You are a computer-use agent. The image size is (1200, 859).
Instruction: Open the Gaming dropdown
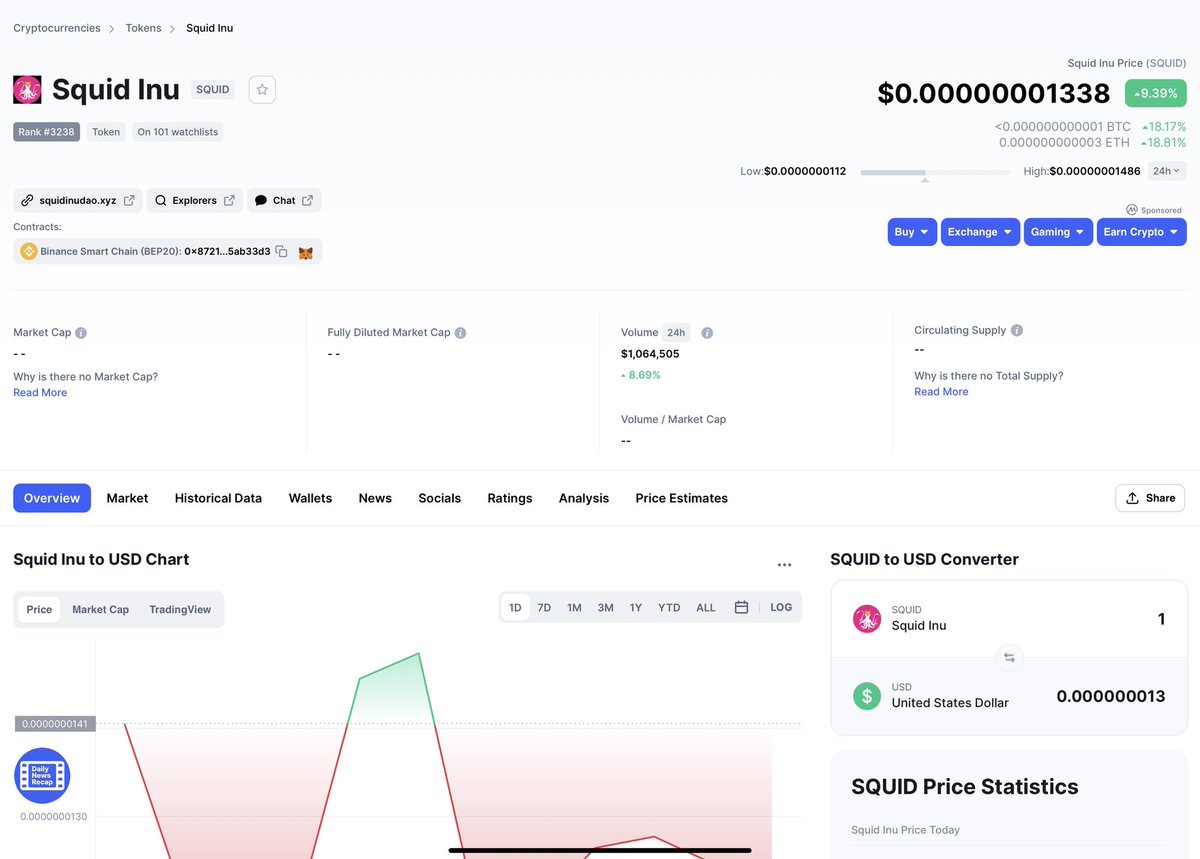click(x=1058, y=232)
